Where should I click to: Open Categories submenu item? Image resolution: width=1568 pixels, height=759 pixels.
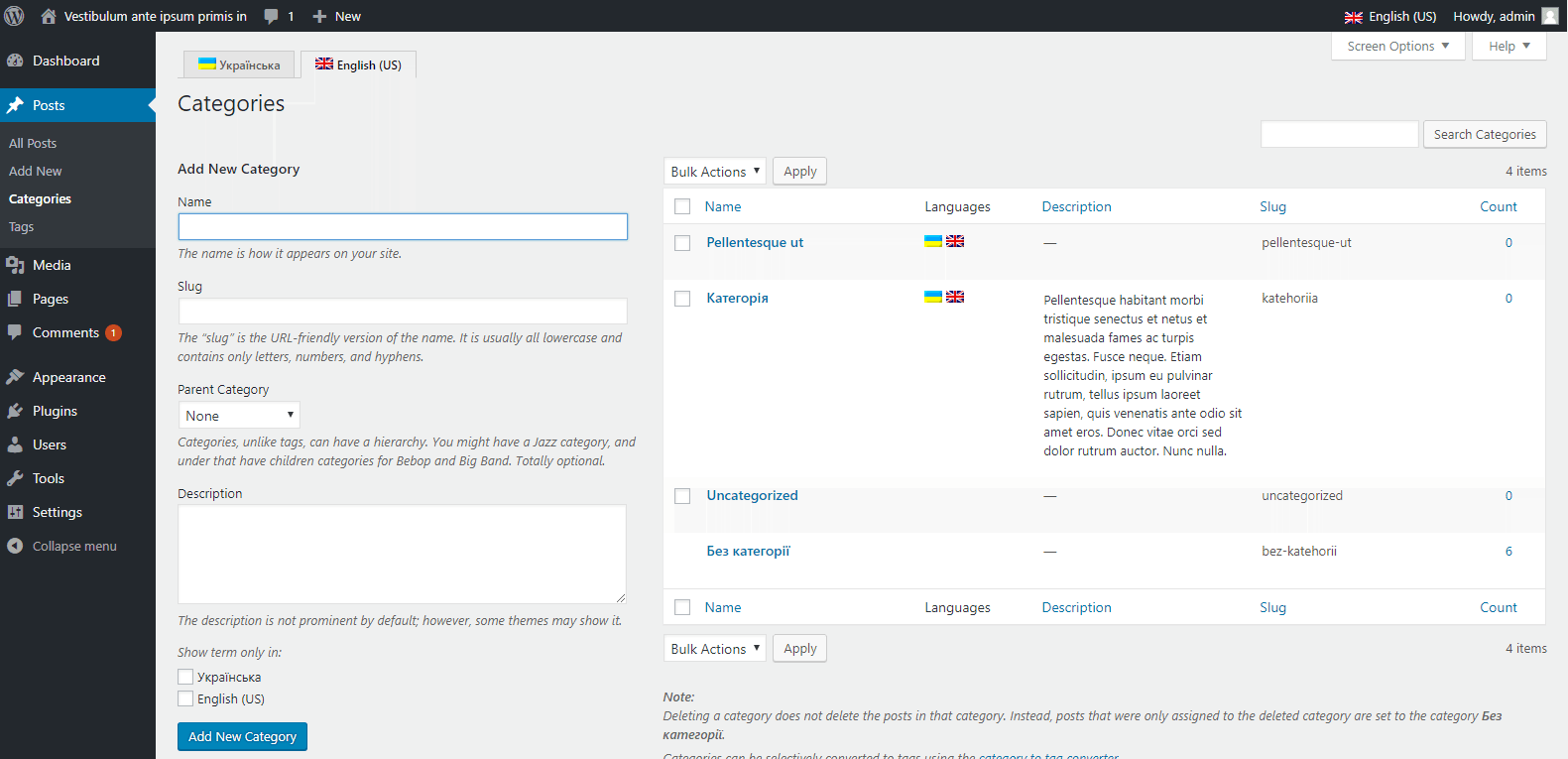pos(40,198)
